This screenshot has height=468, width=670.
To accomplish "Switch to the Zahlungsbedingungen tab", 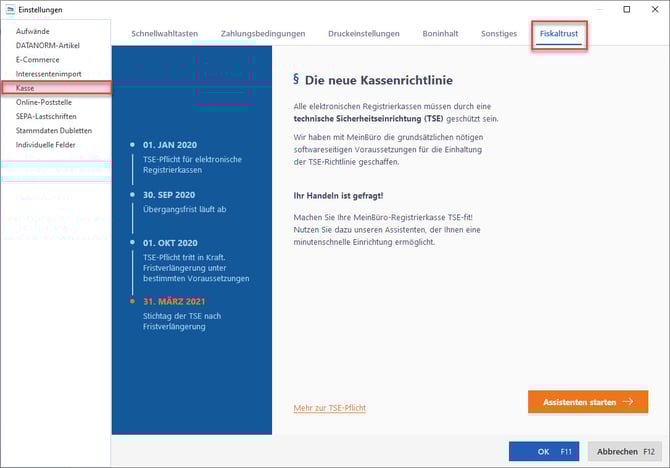I will pos(263,34).
